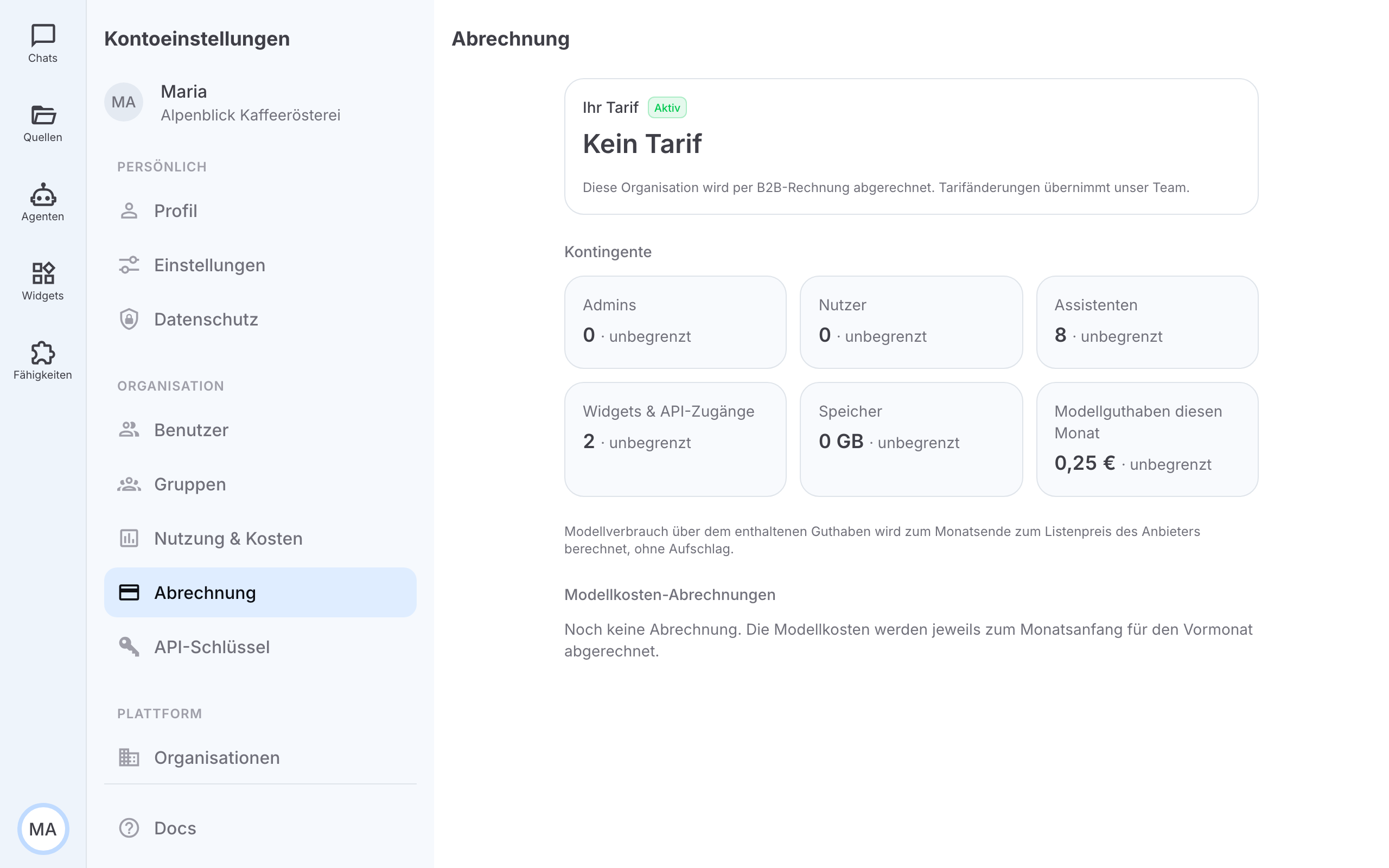Click the credit card icon beside Abrechnung
Viewport: 1389px width, 868px height.
pos(129,592)
